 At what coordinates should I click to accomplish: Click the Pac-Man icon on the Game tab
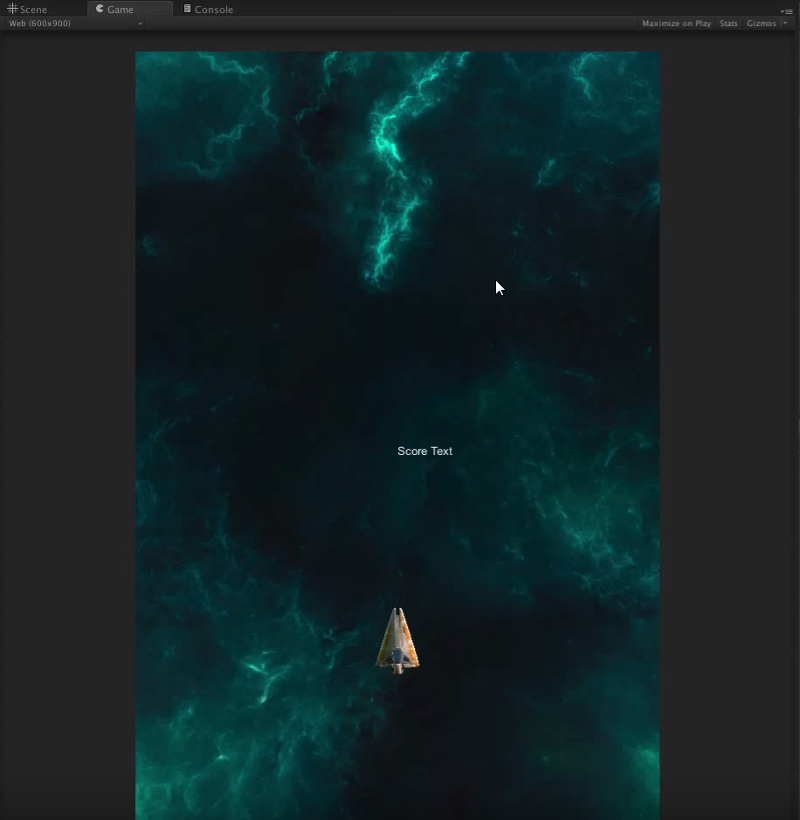[x=100, y=9]
